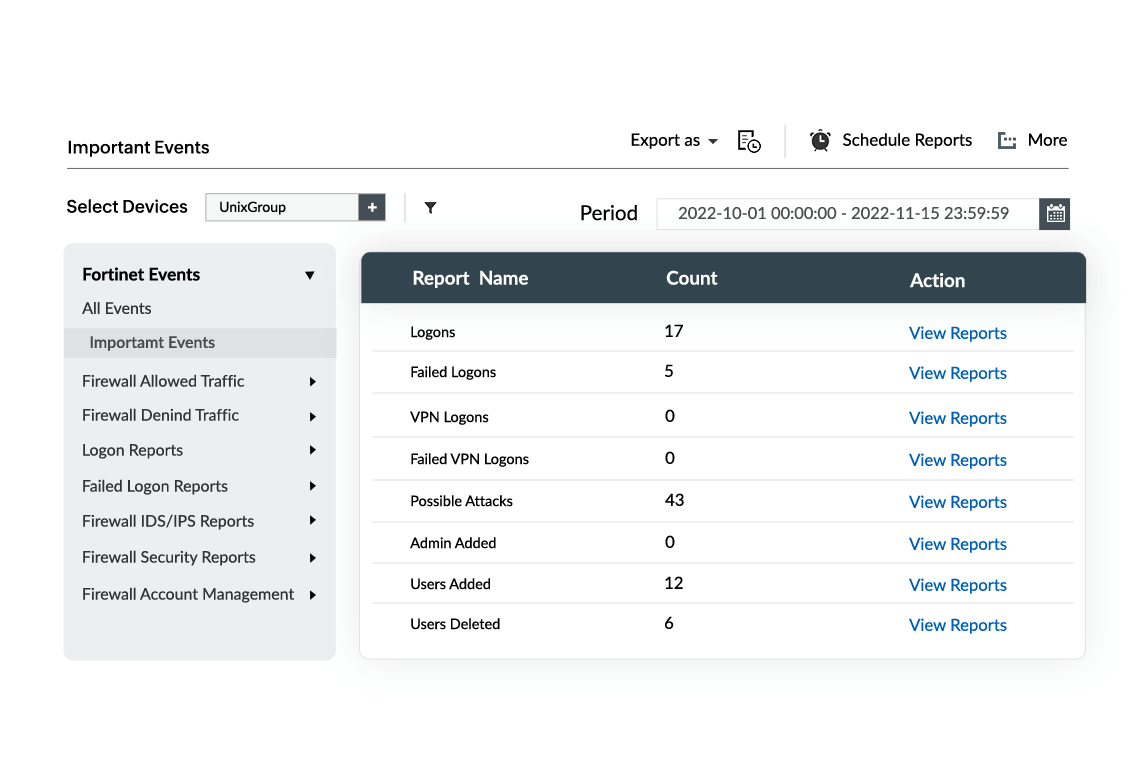The image size is (1146, 783).
Task: Expand Firewall IDS/IPS Reports arrow
Action: 313,521
